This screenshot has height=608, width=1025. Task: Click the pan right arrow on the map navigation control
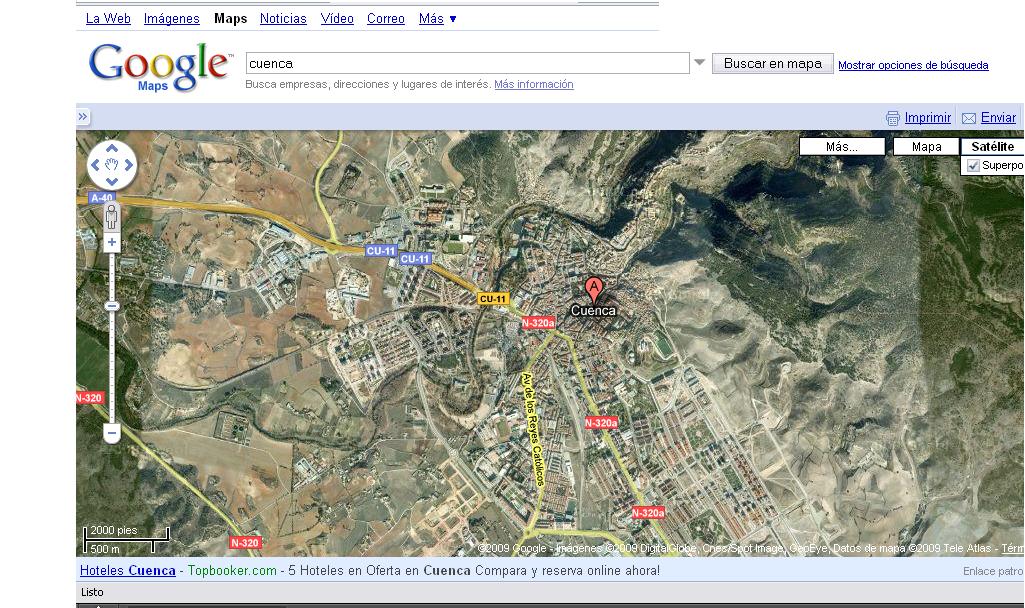[x=128, y=164]
